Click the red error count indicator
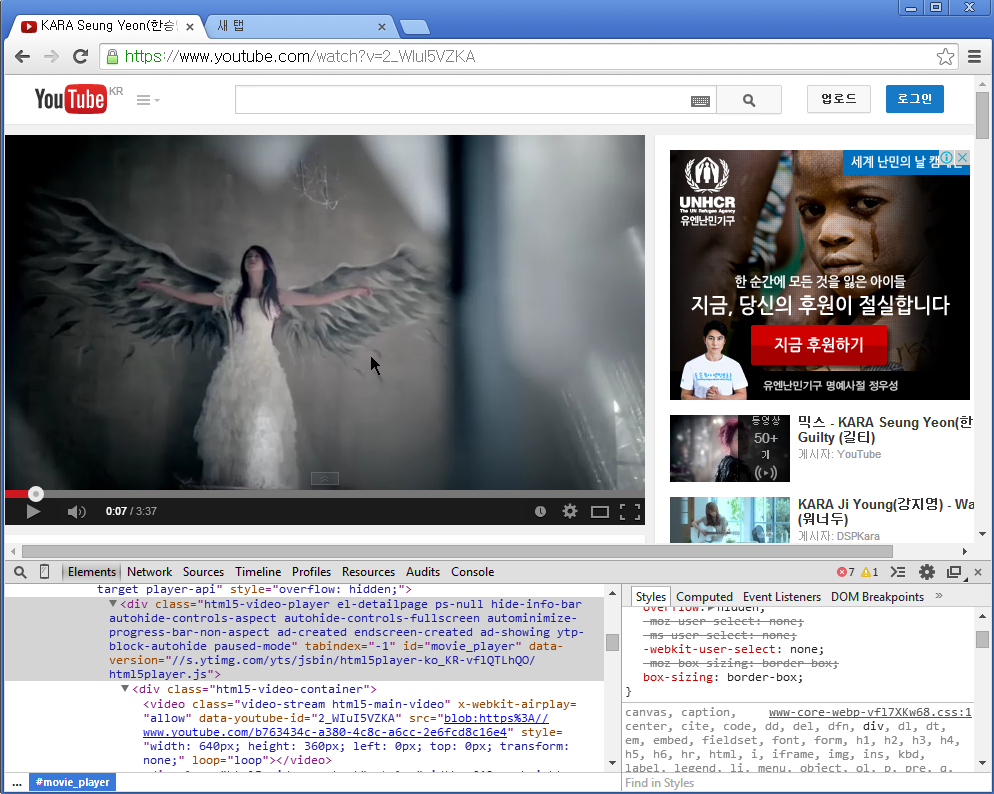This screenshot has height=794, width=994. pyautogui.click(x=846, y=572)
